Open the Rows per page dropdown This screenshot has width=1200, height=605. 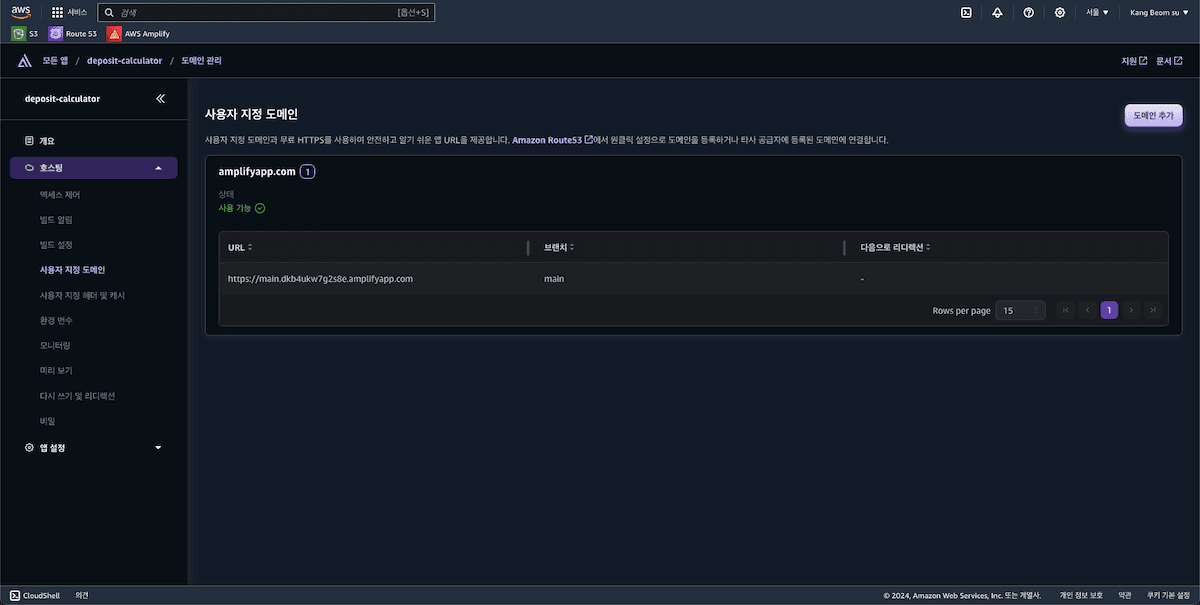[x=1020, y=311]
